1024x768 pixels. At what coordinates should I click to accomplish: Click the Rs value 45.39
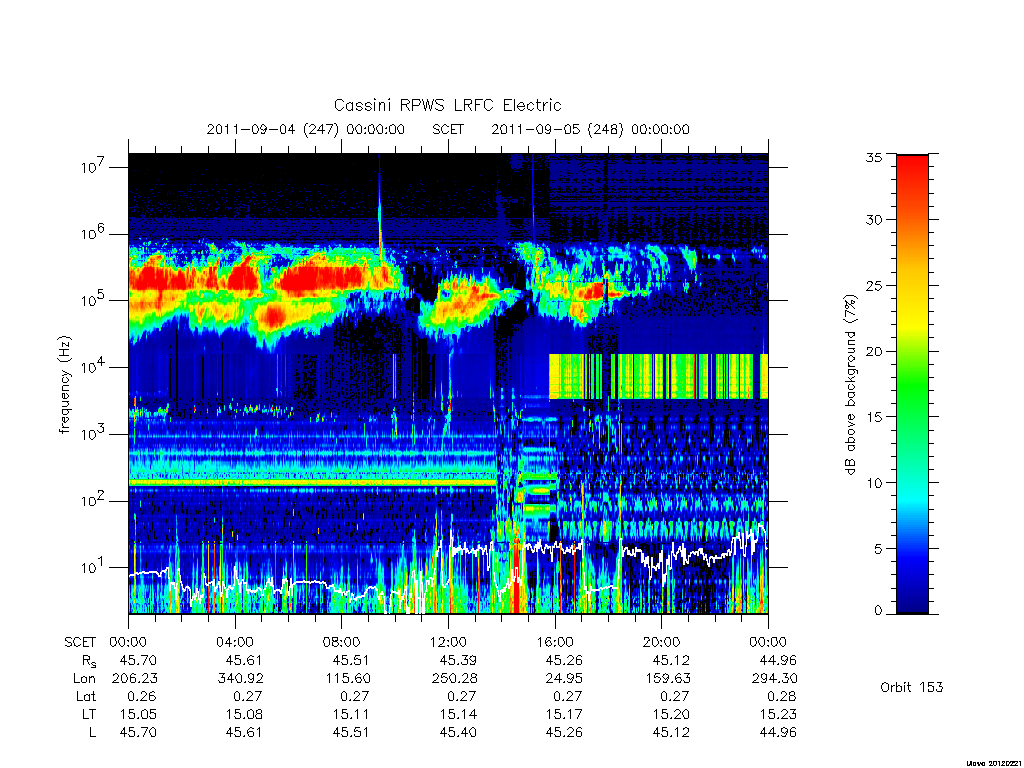pyautogui.click(x=457, y=660)
